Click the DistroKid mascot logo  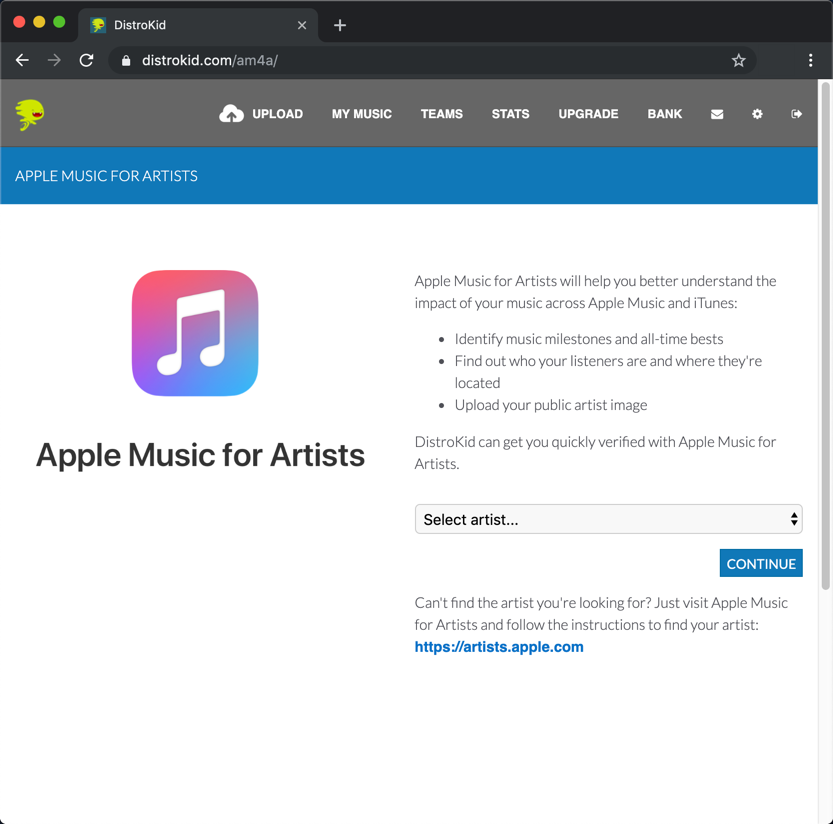coord(30,114)
